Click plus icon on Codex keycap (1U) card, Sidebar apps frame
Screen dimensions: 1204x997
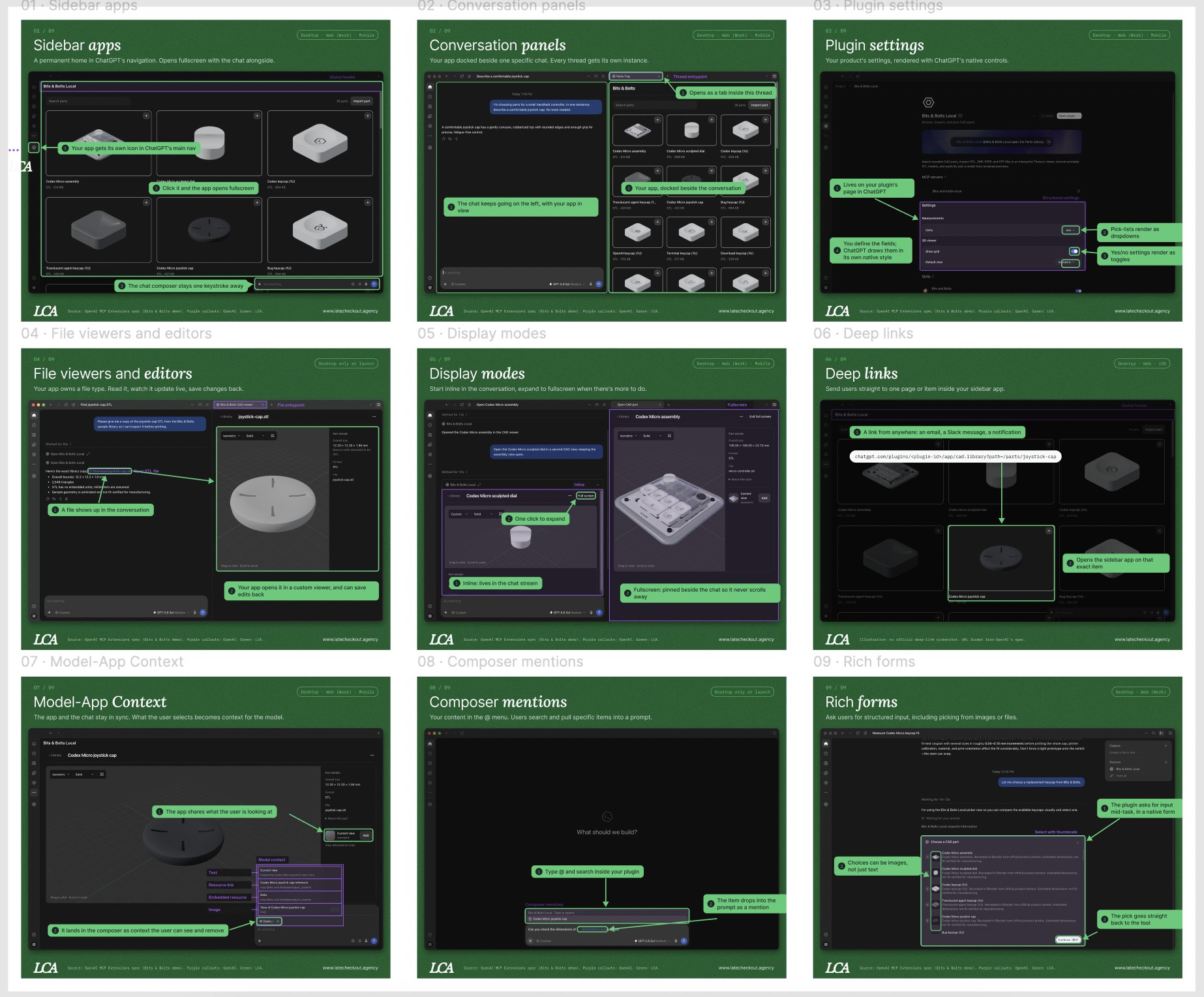click(367, 115)
